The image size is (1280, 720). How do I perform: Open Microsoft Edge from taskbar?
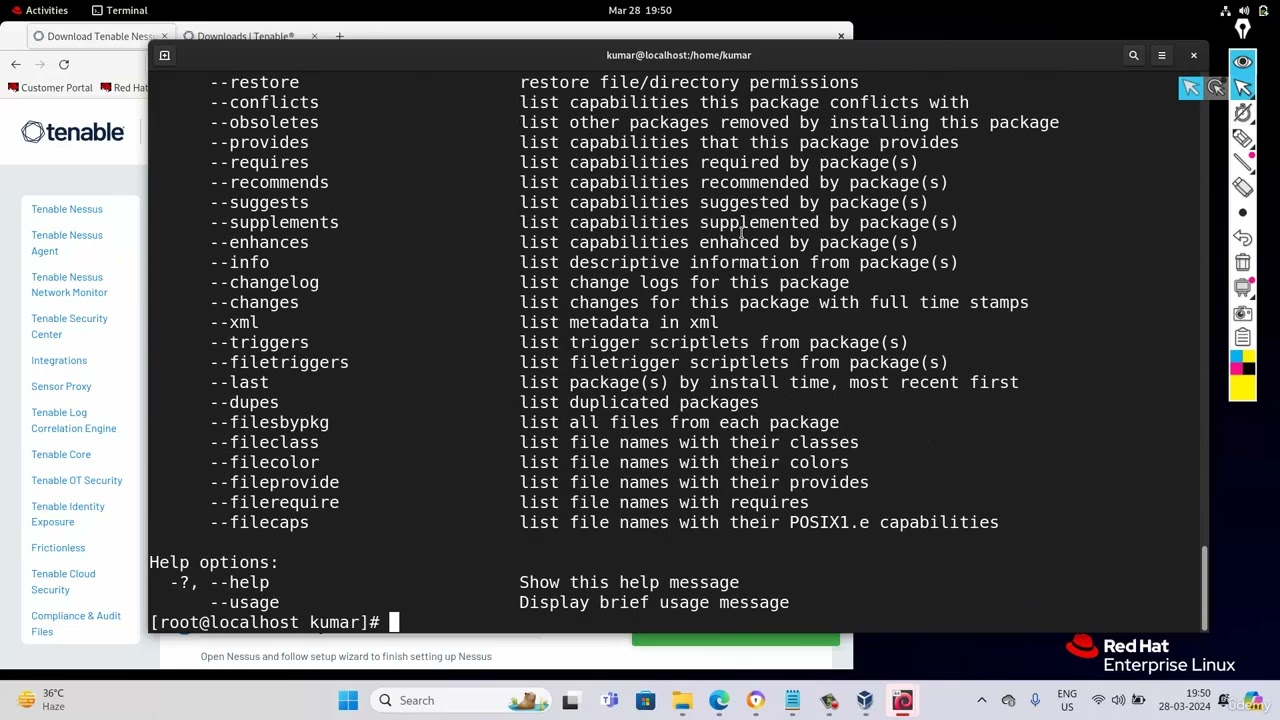click(x=719, y=700)
